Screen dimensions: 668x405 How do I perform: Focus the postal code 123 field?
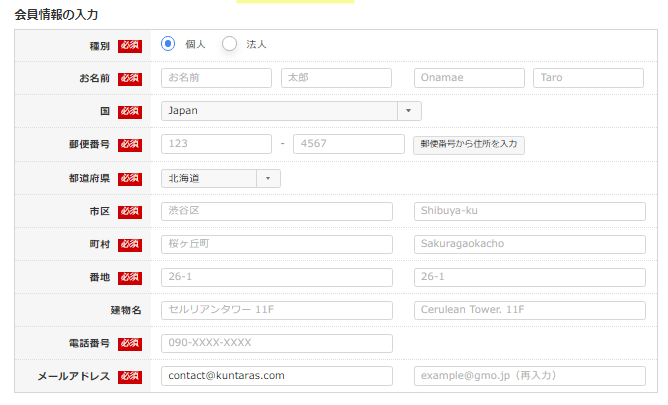pos(216,144)
